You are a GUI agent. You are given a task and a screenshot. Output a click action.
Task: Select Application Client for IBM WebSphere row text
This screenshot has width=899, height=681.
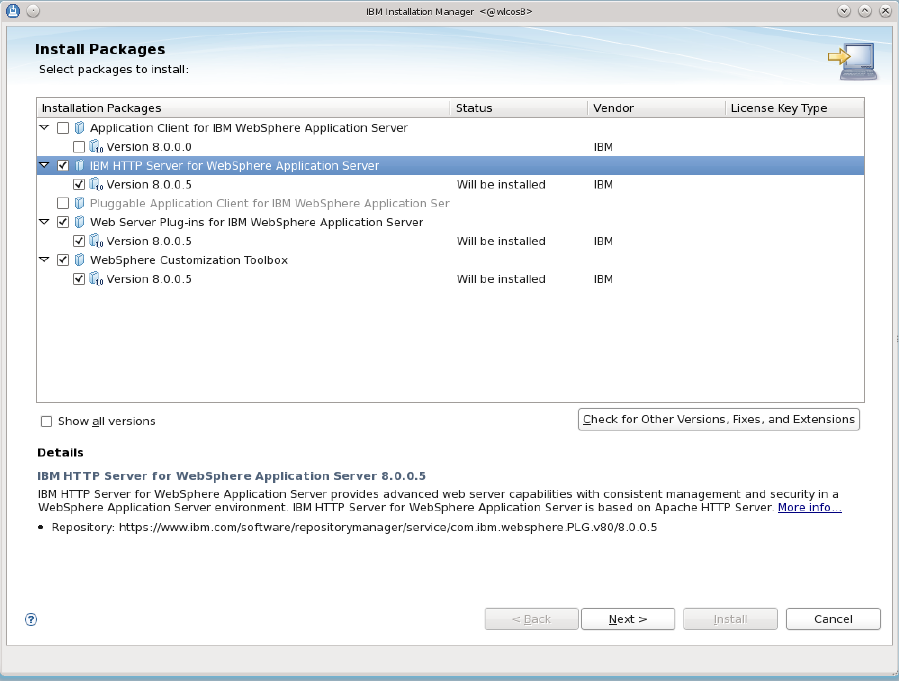[249, 128]
